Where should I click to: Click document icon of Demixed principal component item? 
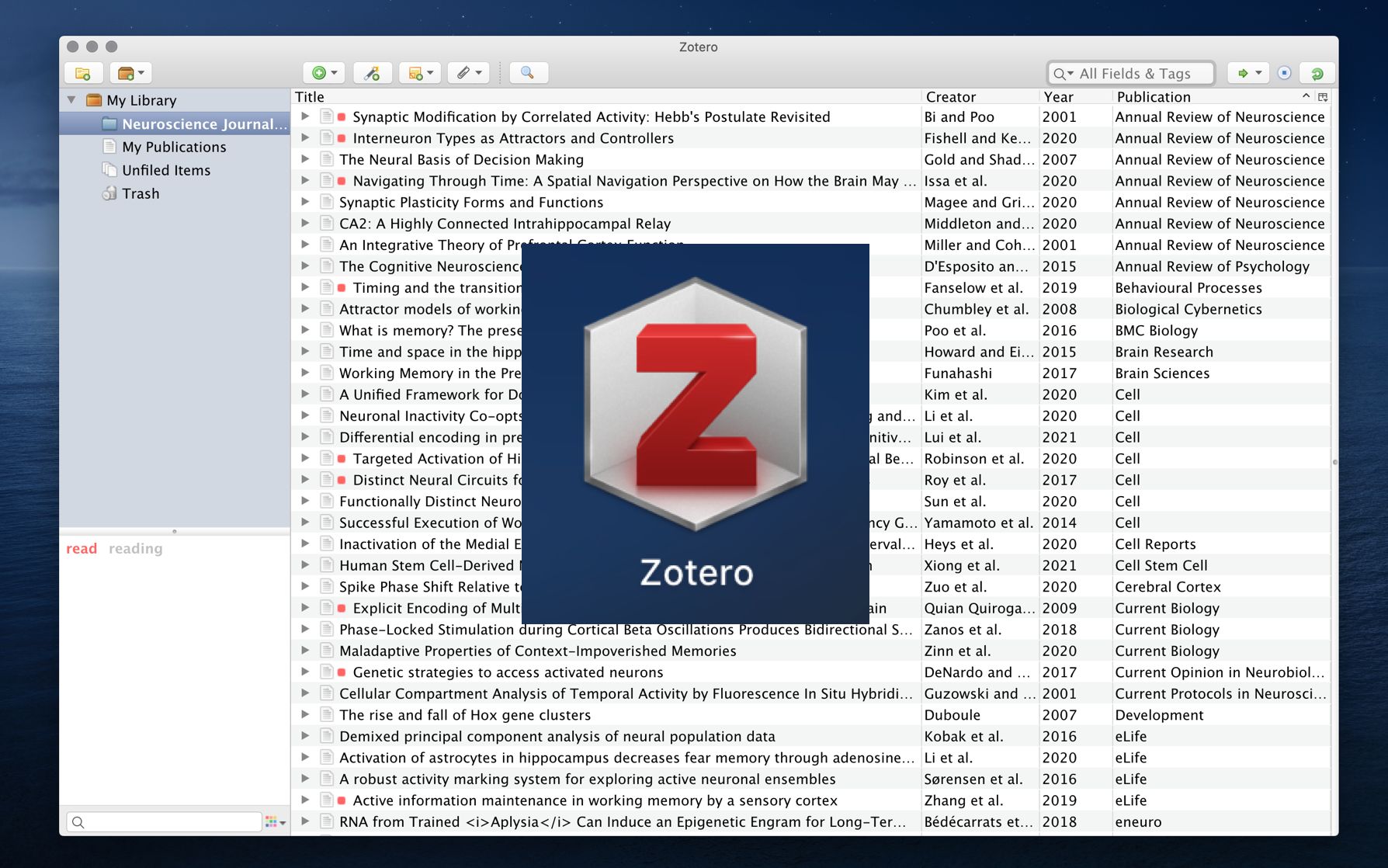point(327,736)
